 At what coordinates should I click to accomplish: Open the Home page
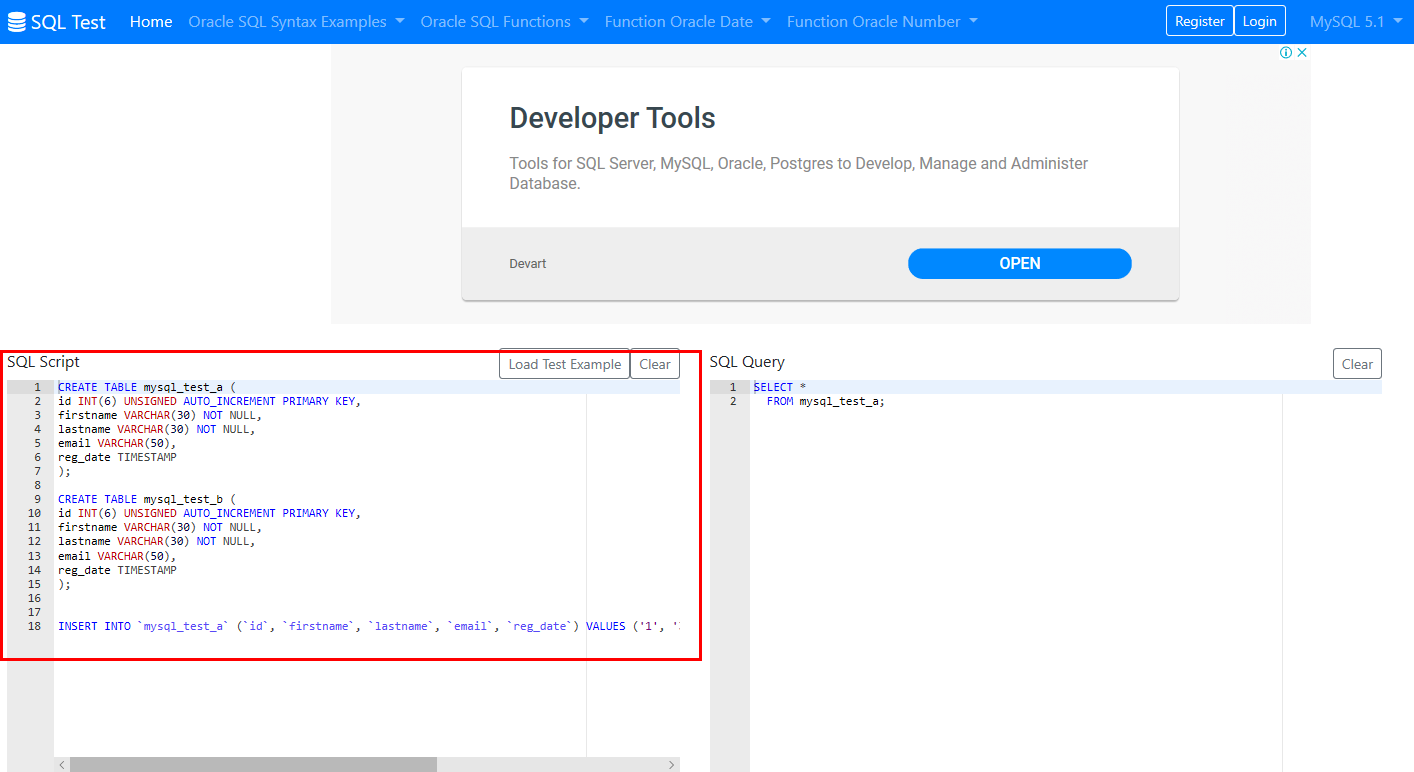tap(151, 22)
